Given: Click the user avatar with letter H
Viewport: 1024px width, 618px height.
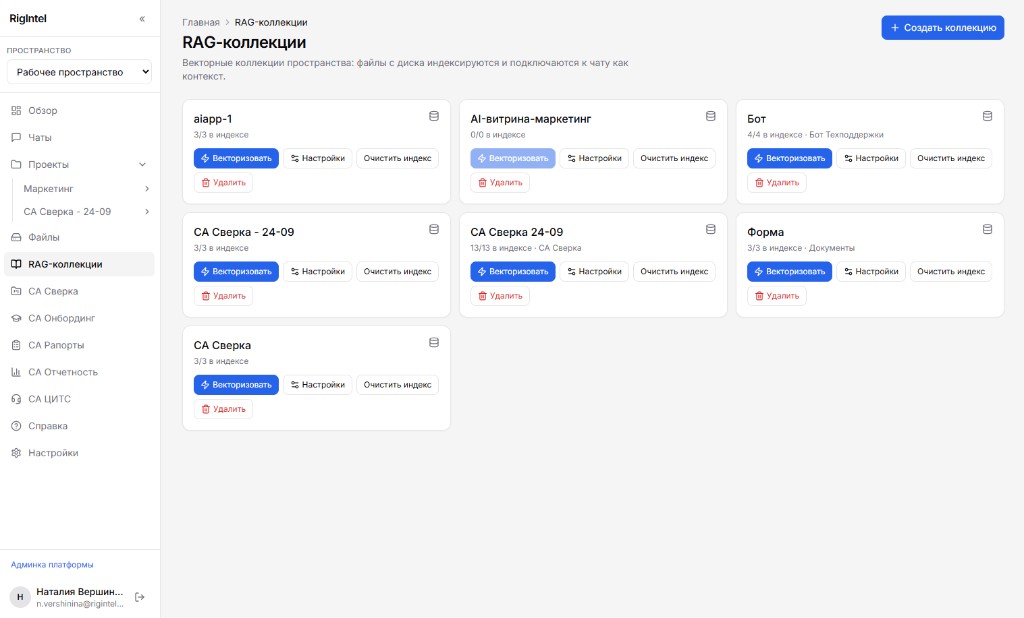Looking at the screenshot, I should (20, 597).
